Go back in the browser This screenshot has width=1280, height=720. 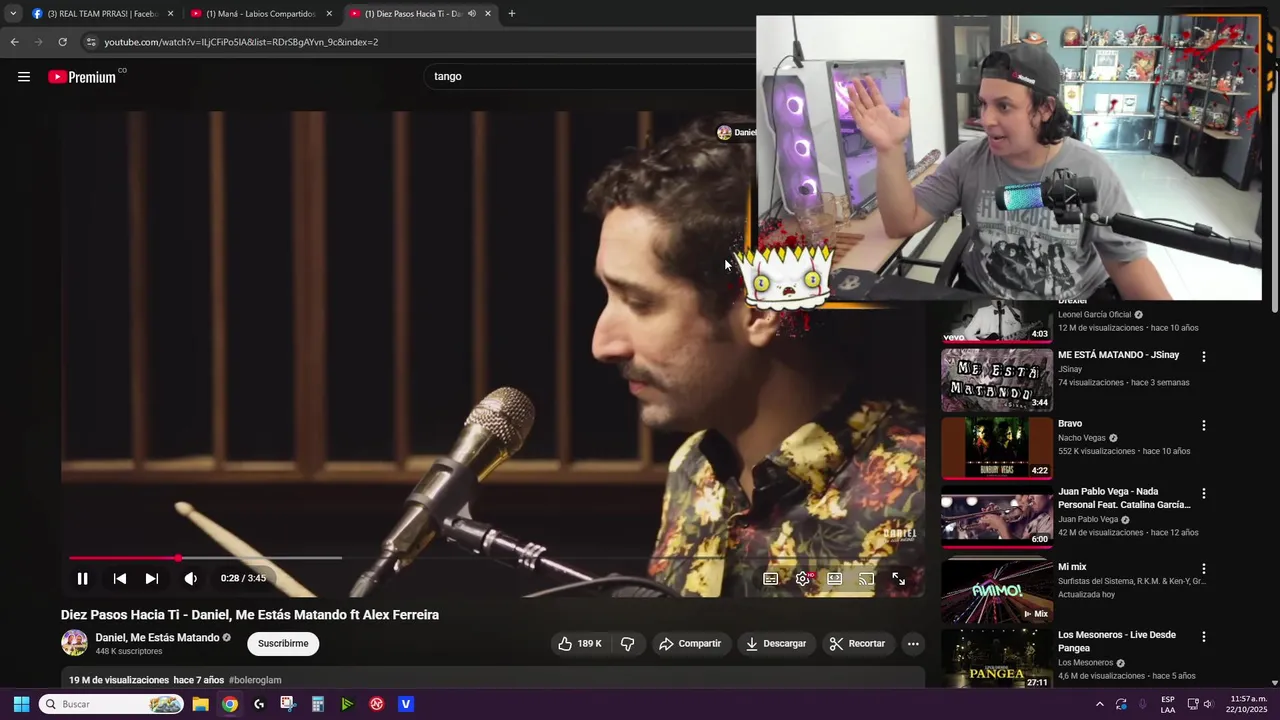pos(14,42)
